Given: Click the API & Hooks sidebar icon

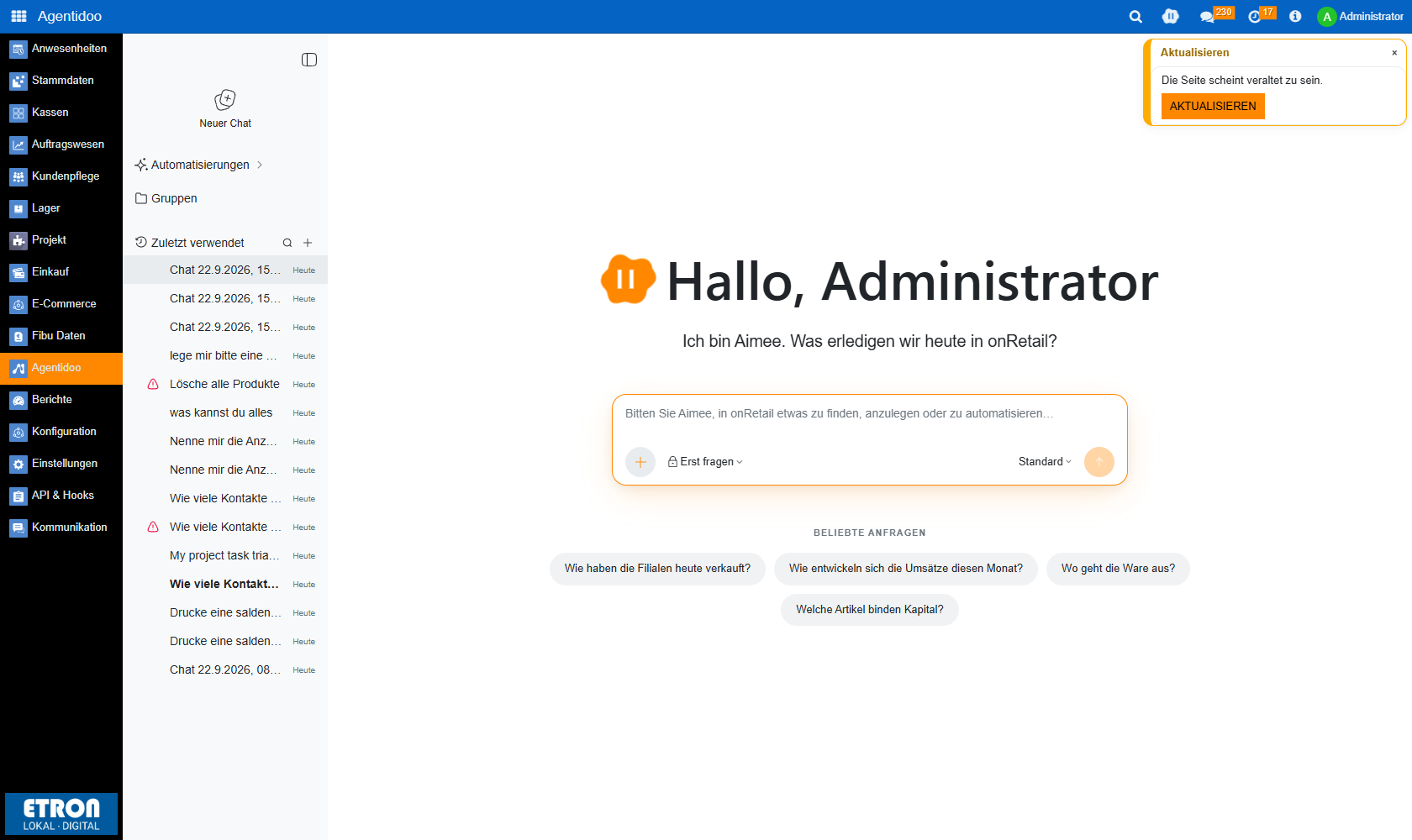Looking at the screenshot, I should point(18,496).
